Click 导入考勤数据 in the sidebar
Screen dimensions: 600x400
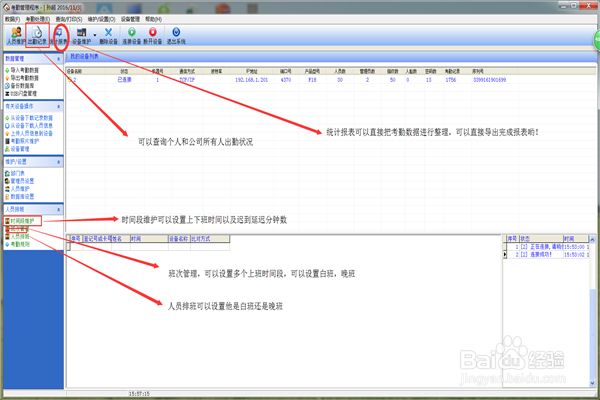pos(22,70)
